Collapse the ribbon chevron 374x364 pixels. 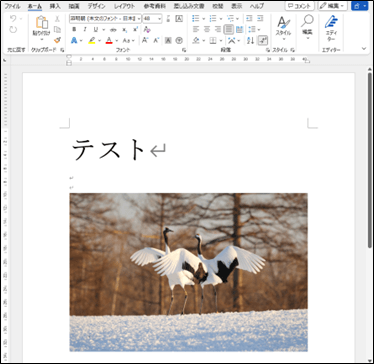(x=364, y=49)
